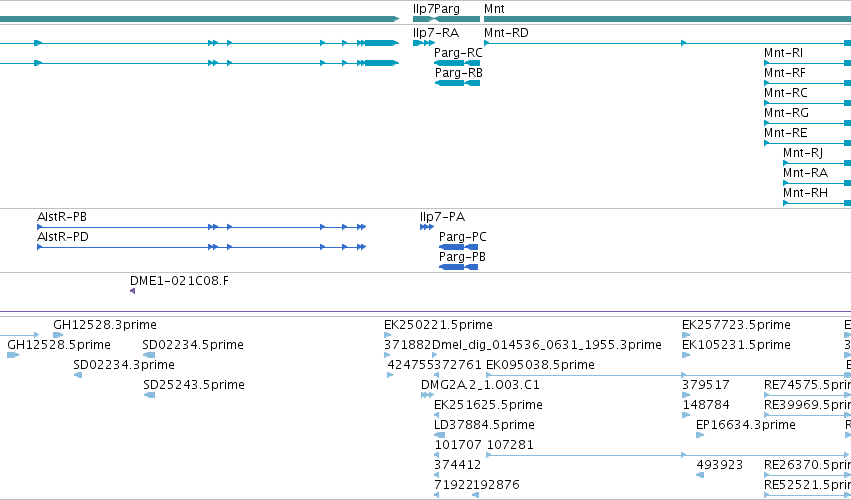Select the GH12528.5prime EST

59,345
